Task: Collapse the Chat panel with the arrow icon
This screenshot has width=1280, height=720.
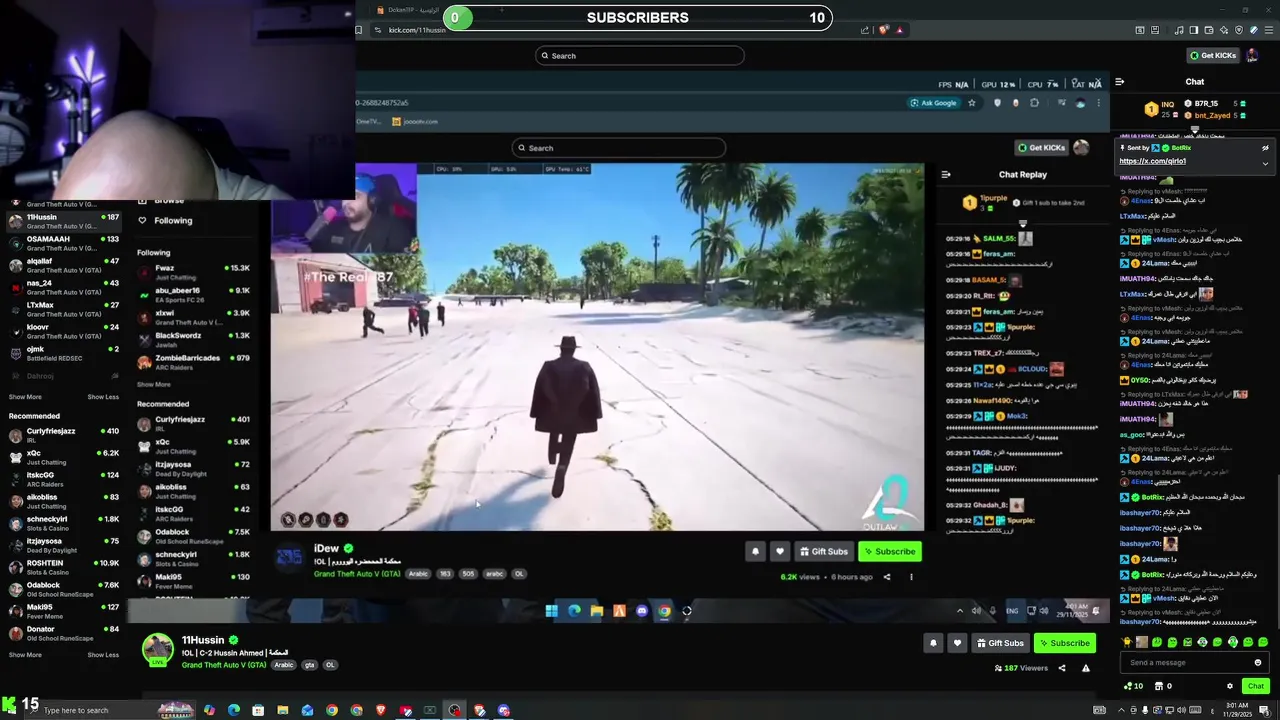Action: [x=1120, y=82]
